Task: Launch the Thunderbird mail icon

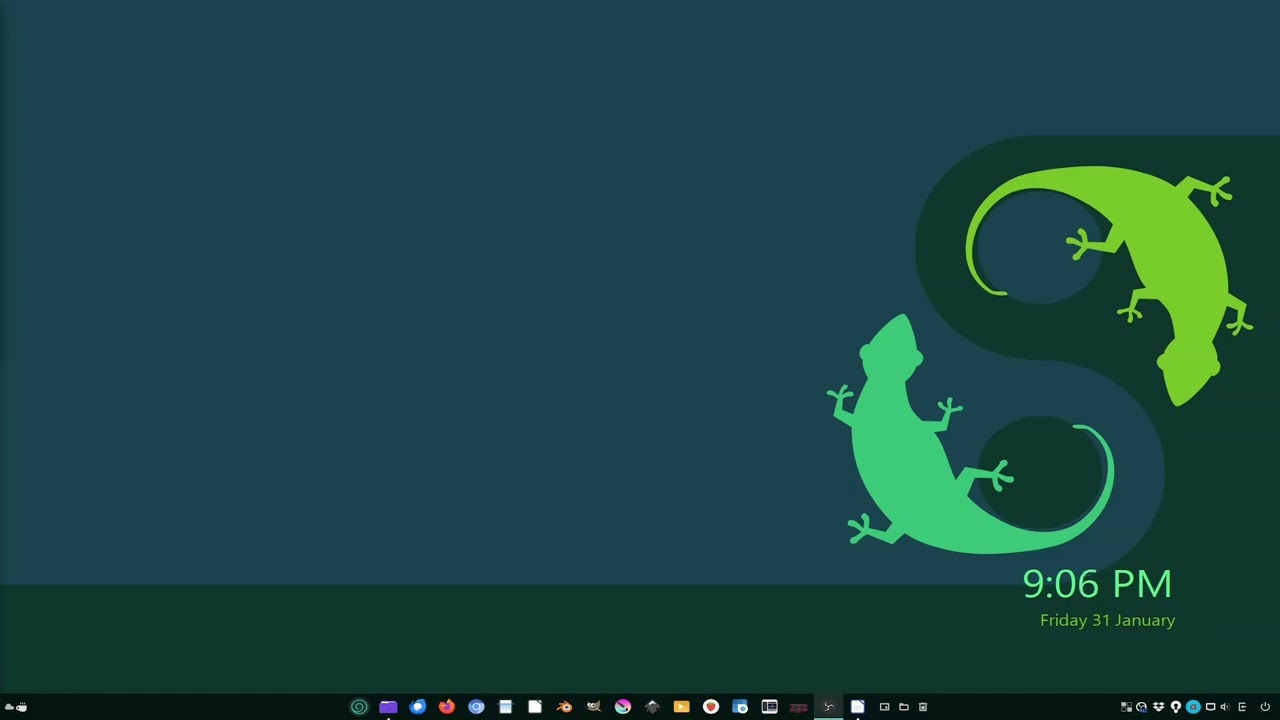Action: tap(417, 707)
